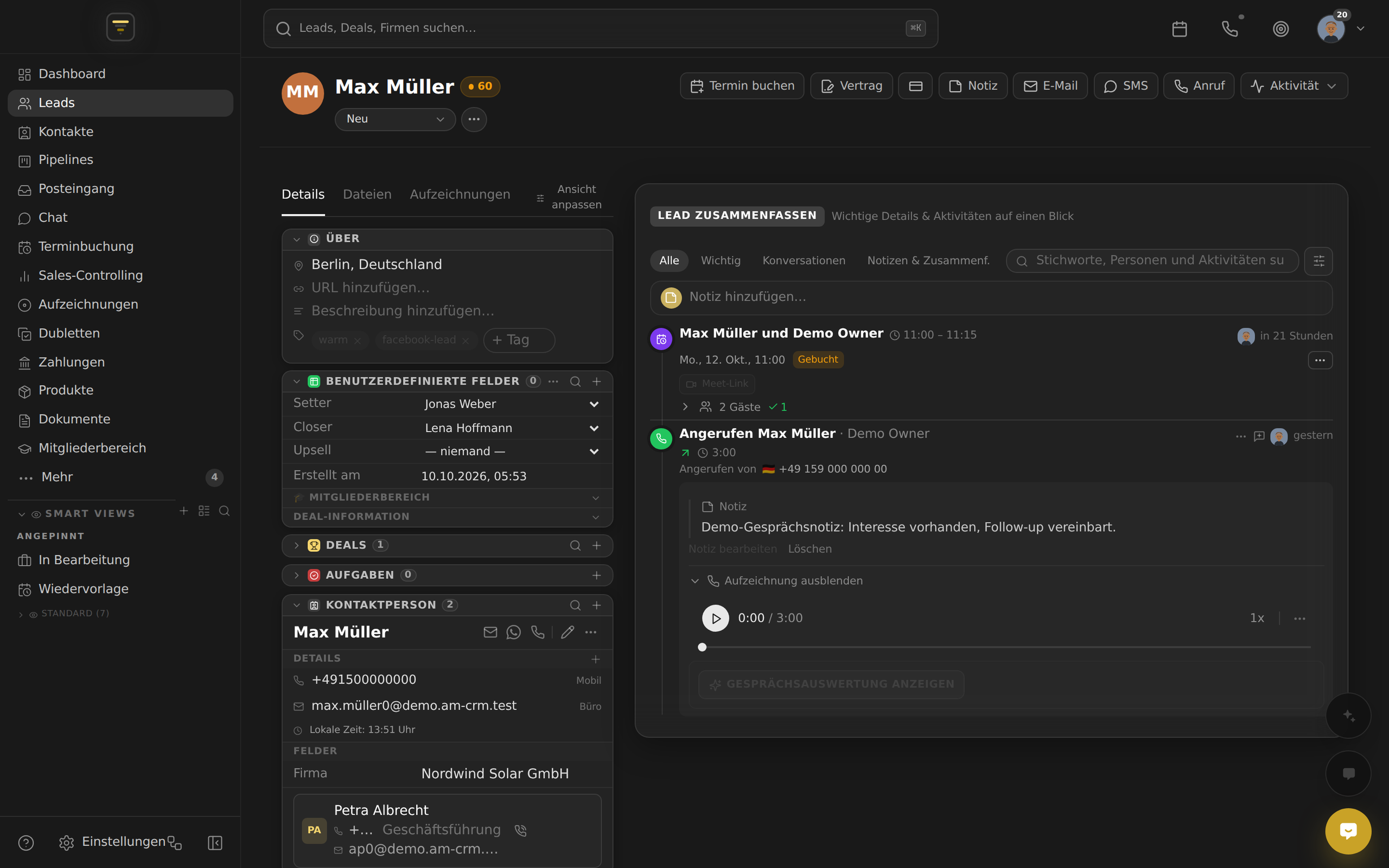
Task: Expand the Deals section
Action: point(297,545)
